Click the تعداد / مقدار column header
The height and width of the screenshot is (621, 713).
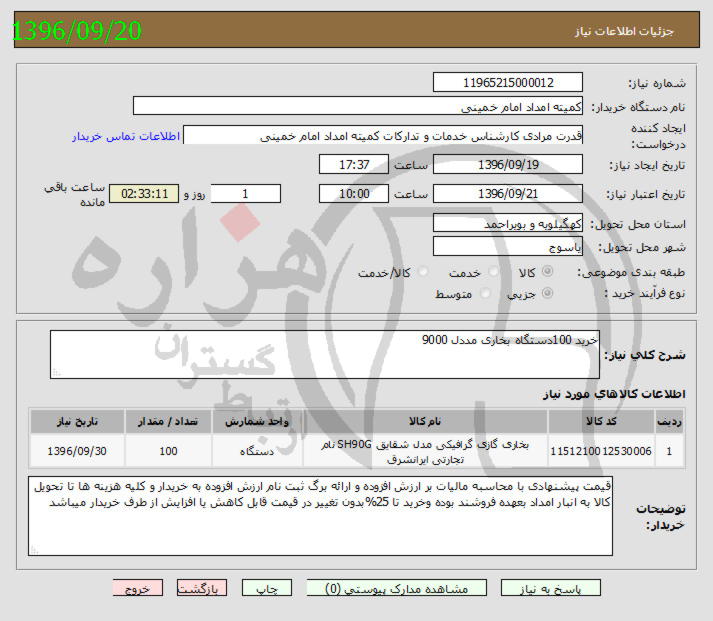[x=168, y=421]
